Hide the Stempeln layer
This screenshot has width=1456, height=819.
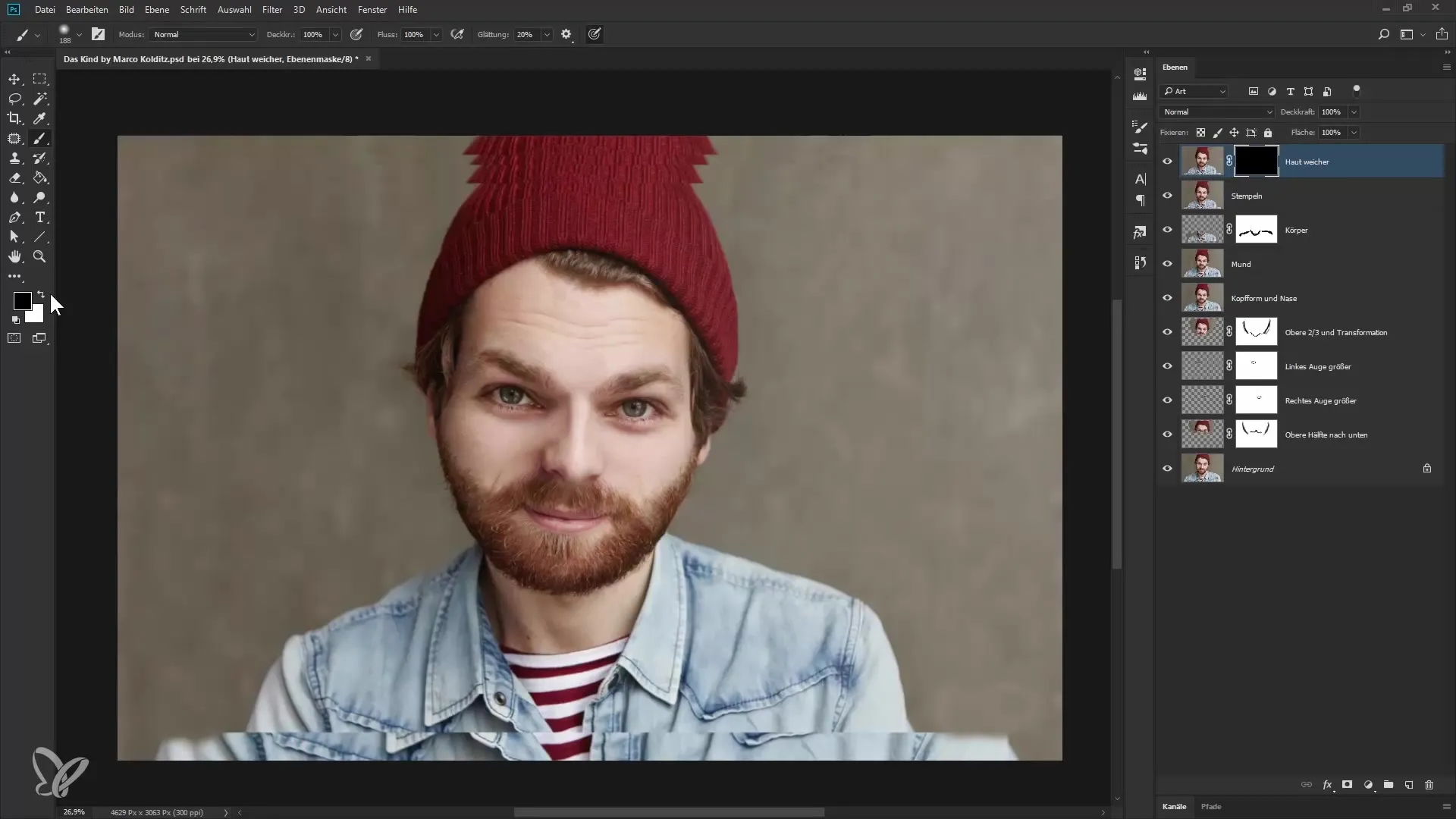tap(1167, 196)
